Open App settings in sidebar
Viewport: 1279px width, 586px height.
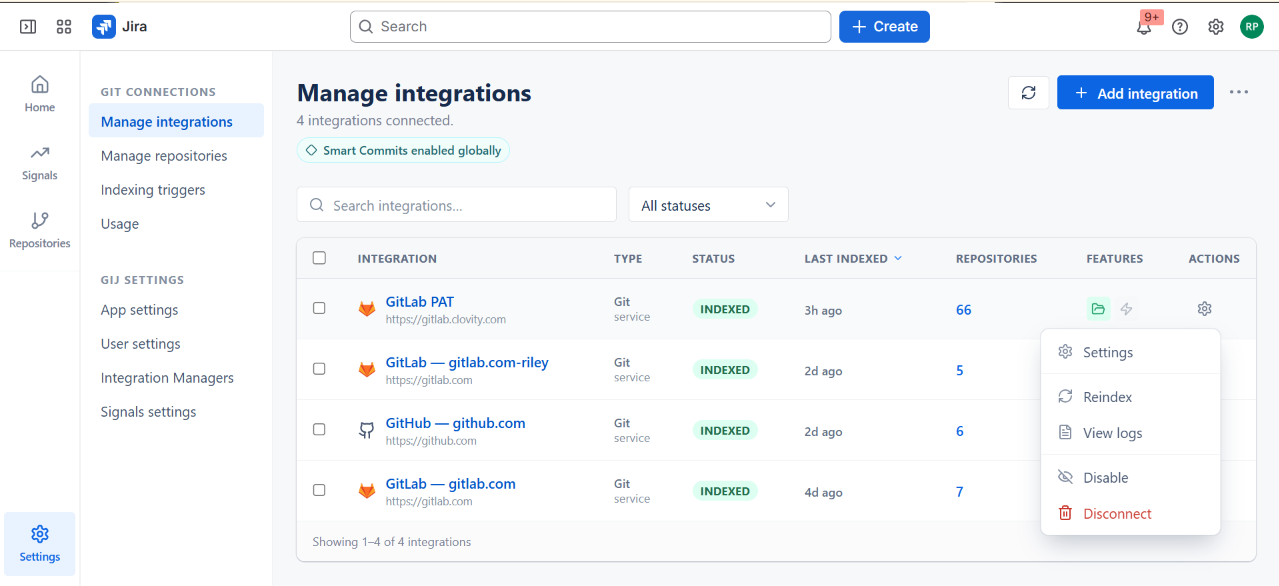(139, 310)
